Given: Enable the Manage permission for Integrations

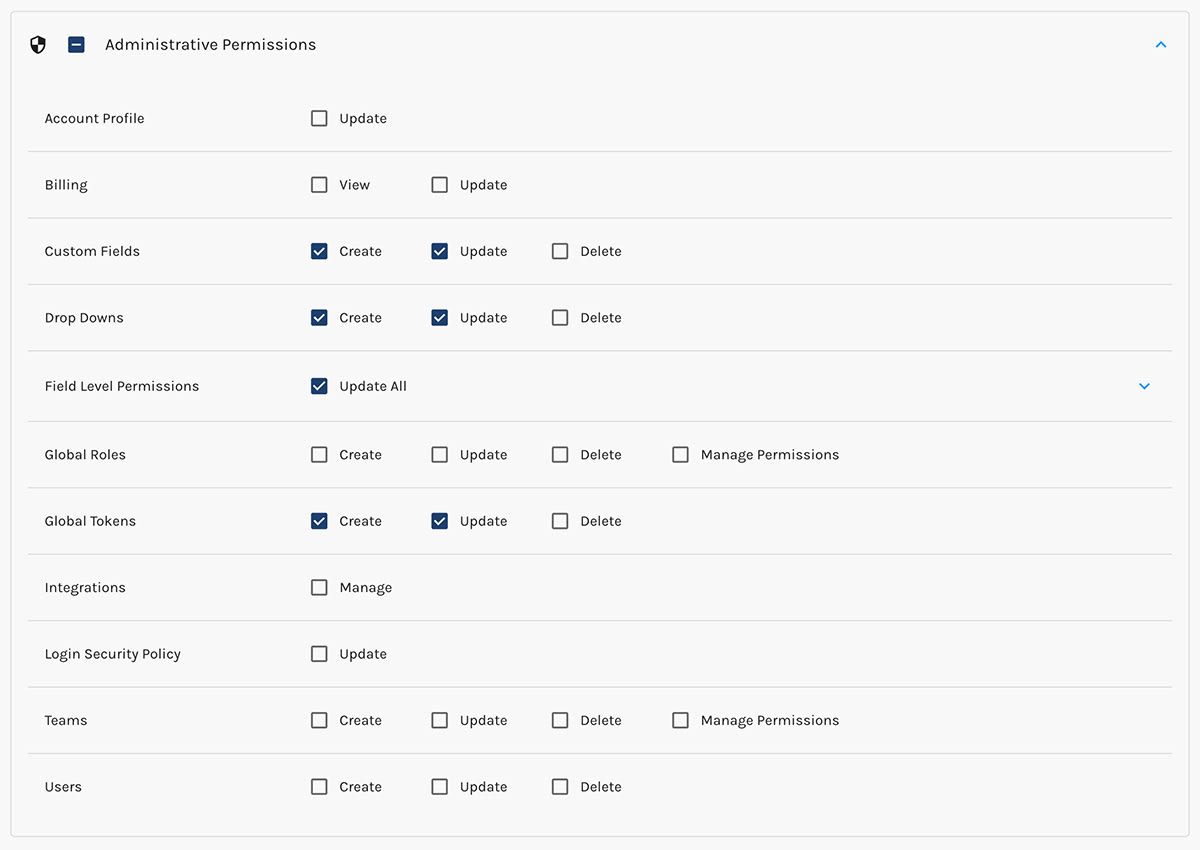Looking at the screenshot, I should 319,587.
